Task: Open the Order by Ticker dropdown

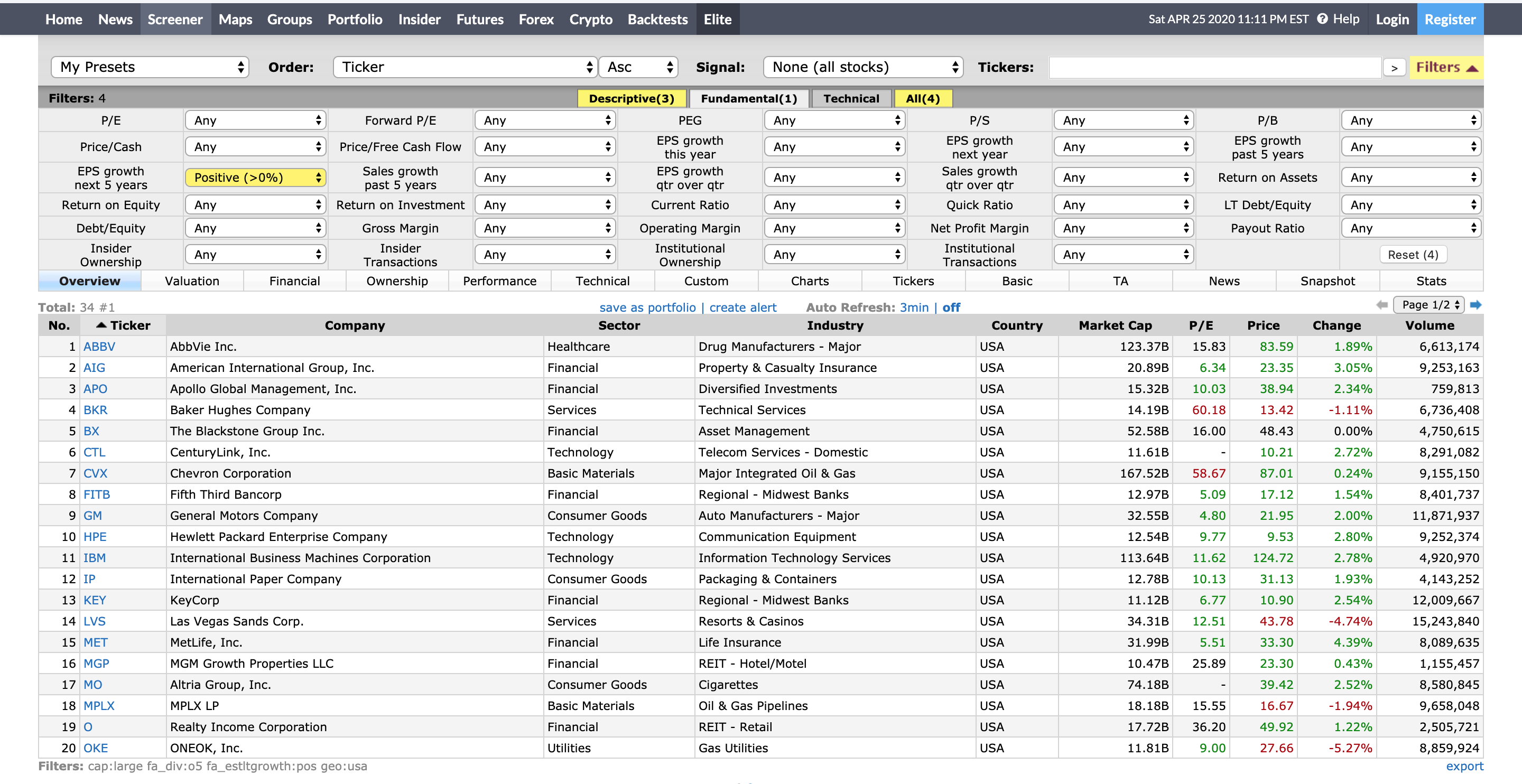Action: coord(465,67)
